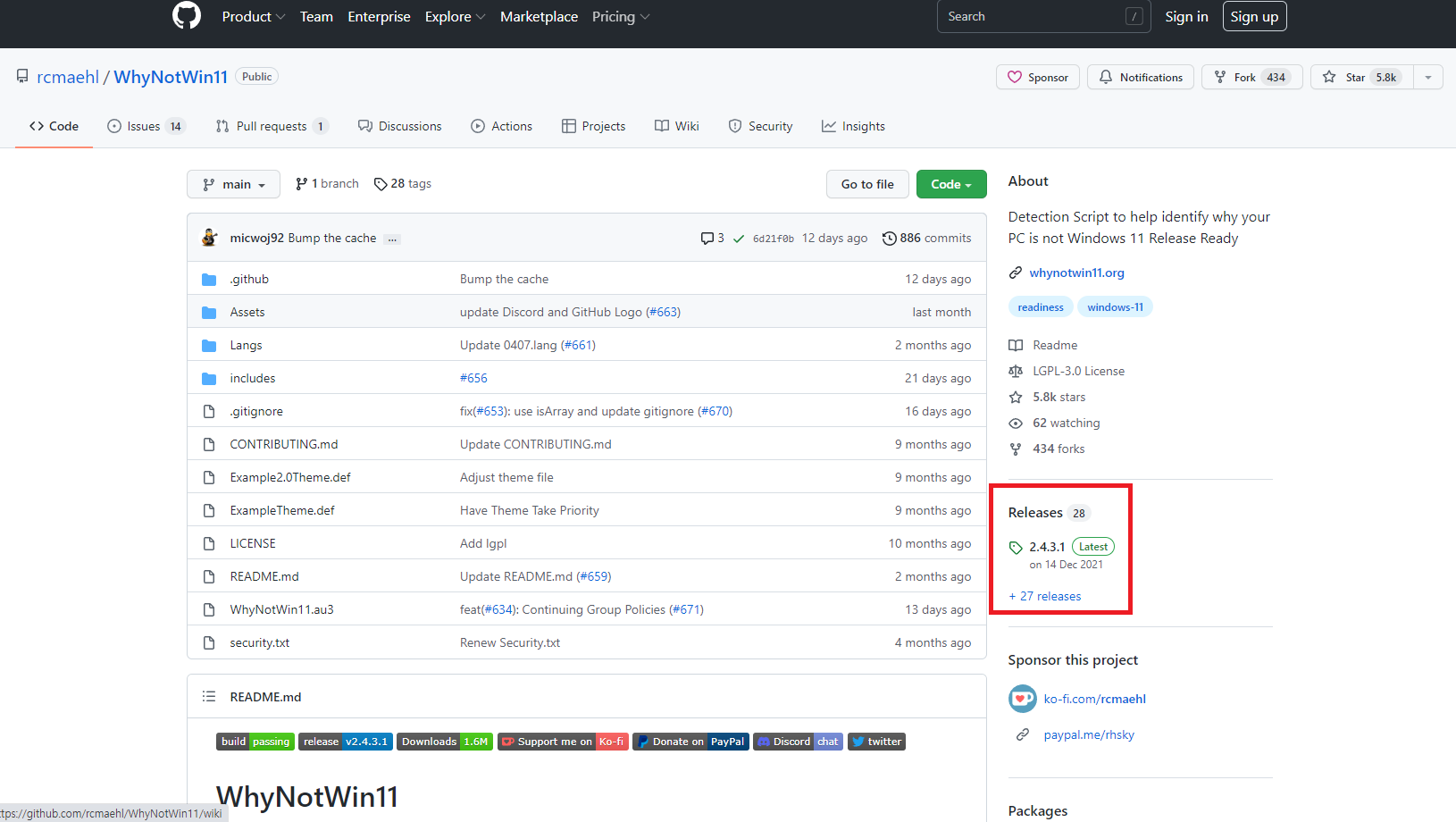Click the Notifications bell button

(x=1141, y=77)
